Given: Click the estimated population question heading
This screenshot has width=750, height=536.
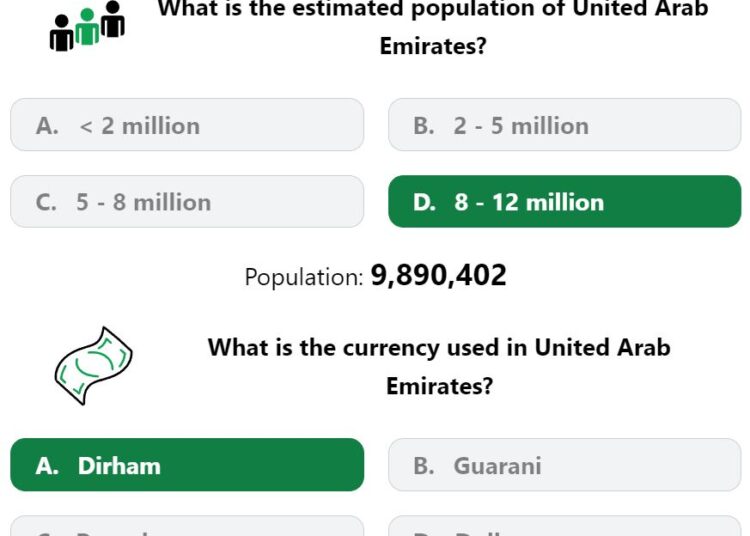Looking at the screenshot, I should [x=433, y=27].
